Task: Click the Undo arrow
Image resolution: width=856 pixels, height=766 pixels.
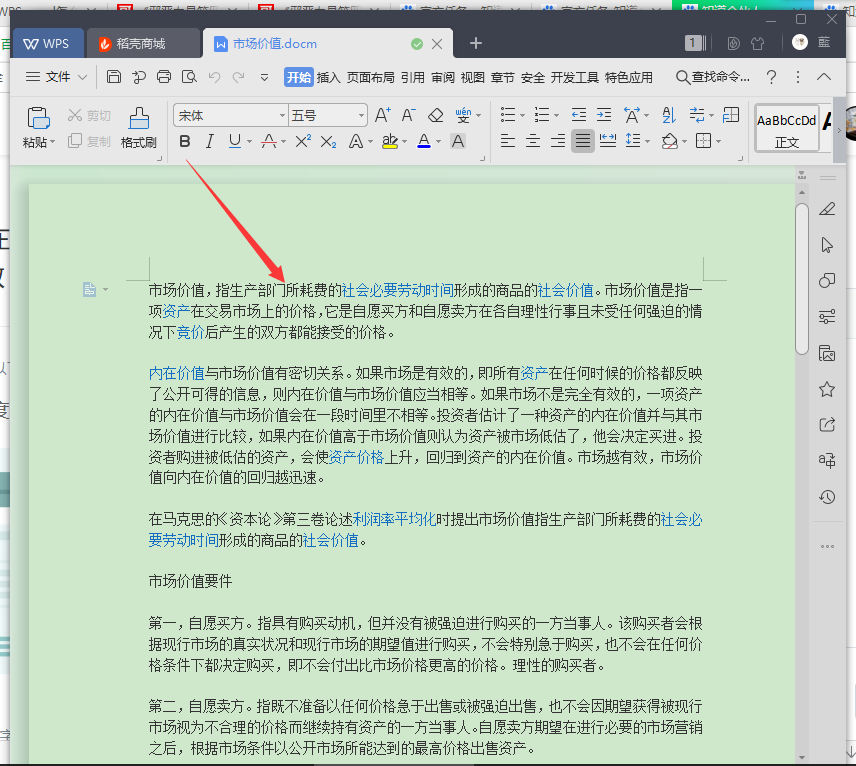Action: [x=214, y=77]
